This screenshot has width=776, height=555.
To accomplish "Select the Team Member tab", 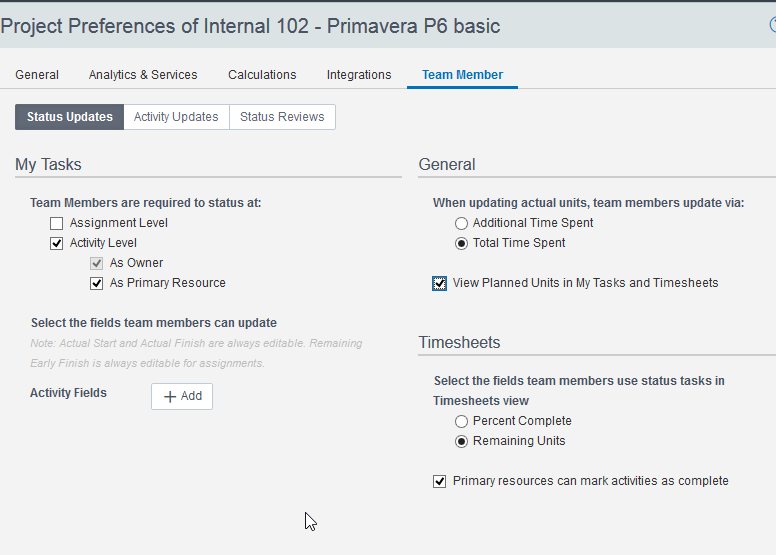I will (x=462, y=75).
